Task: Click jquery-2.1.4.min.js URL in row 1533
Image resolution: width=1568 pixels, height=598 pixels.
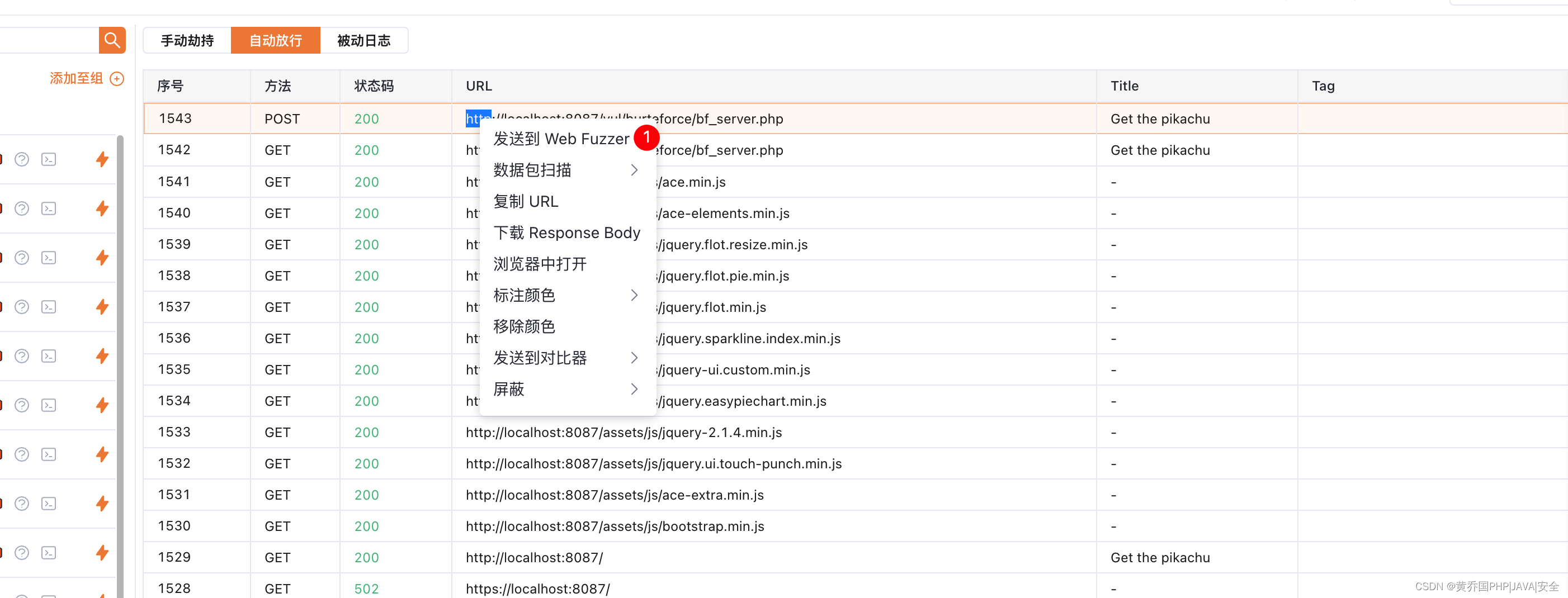Action: tap(624, 433)
